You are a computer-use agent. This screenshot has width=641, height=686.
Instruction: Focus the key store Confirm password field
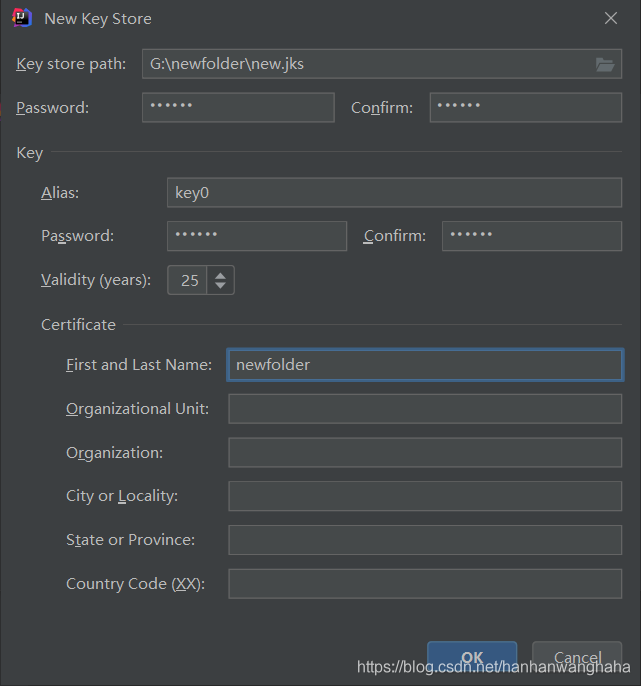pyautogui.click(x=525, y=107)
